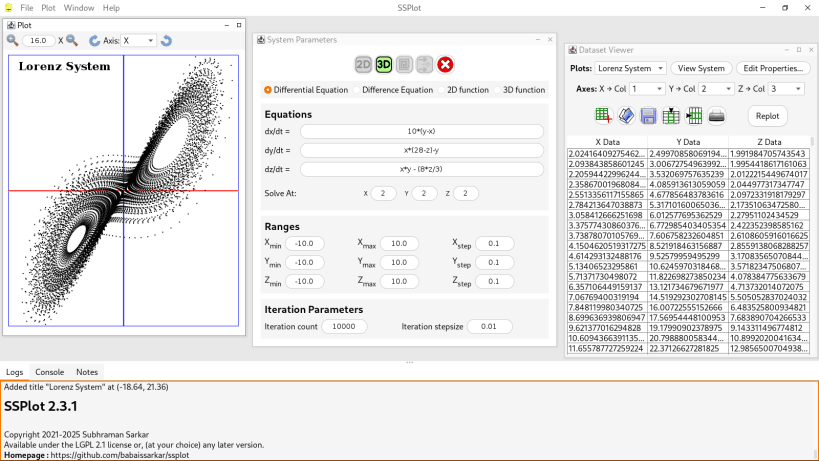
Task: Click the Xstep range field
Action: 494,243
